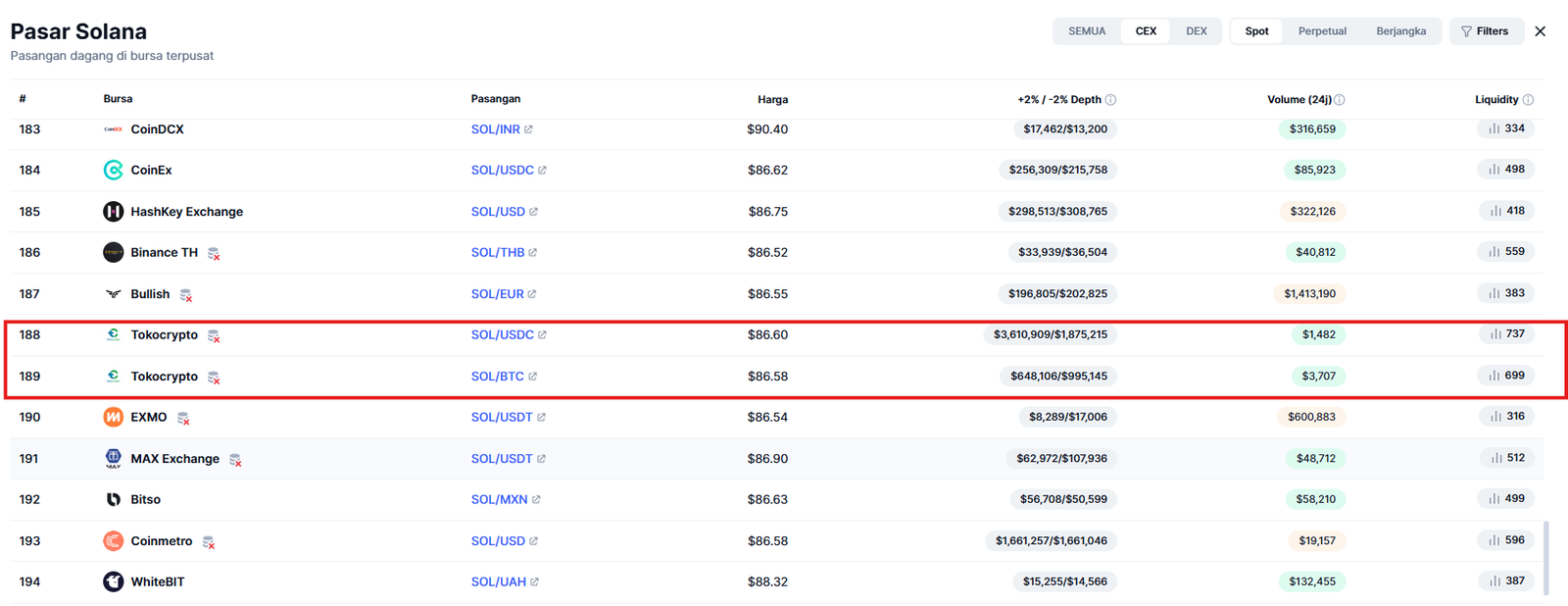Click info icon beside +2% / -2% Depth

(x=1110, y=100)
